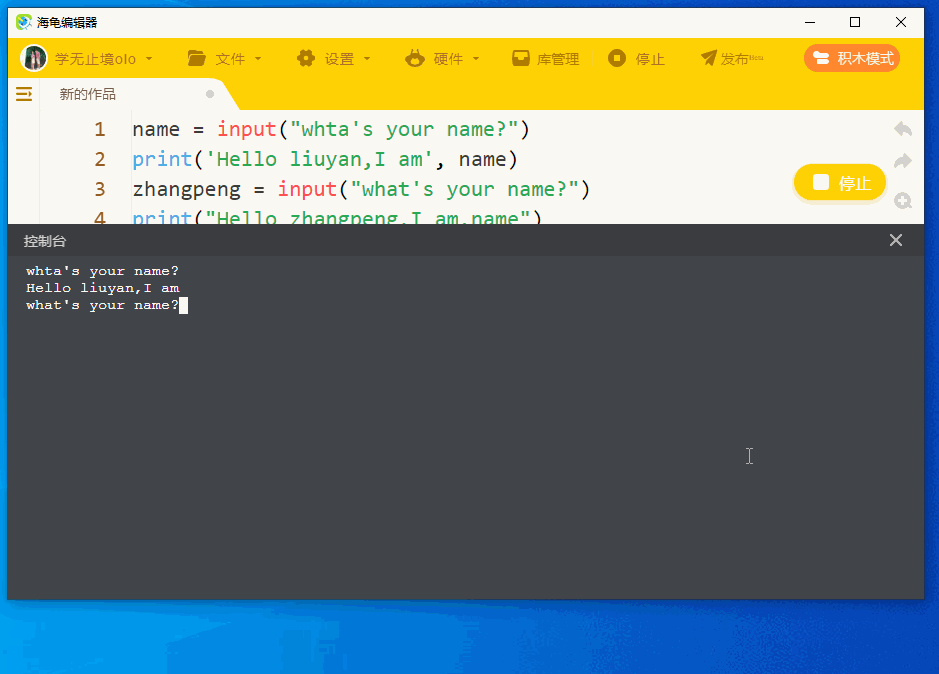Expand the 硬件 dropdown arrow
This screenshot has width=939, height=674.
(x=476, y=59)
